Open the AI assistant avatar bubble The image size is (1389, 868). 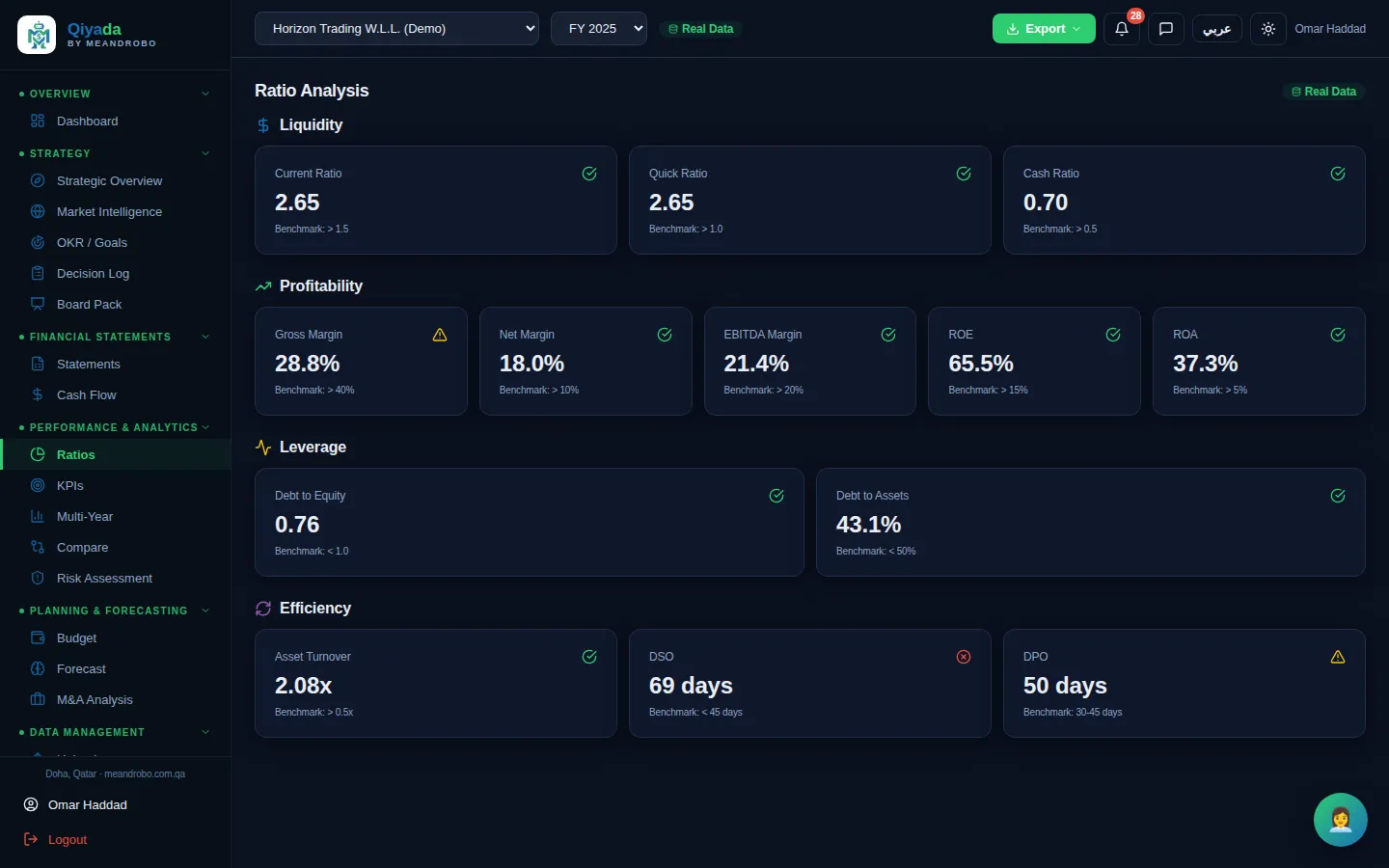click(x=1340, y=820)
